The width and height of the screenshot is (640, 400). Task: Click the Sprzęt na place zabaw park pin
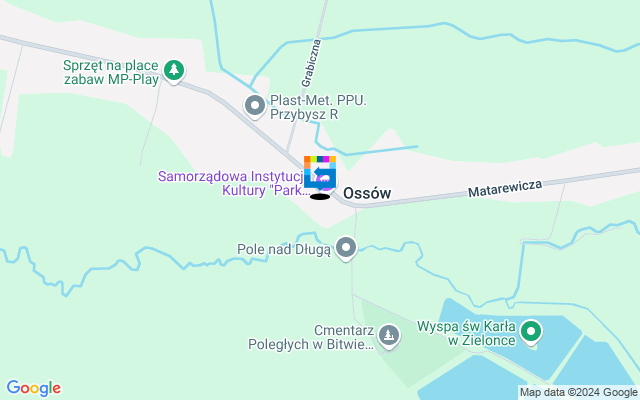(174, 71)
